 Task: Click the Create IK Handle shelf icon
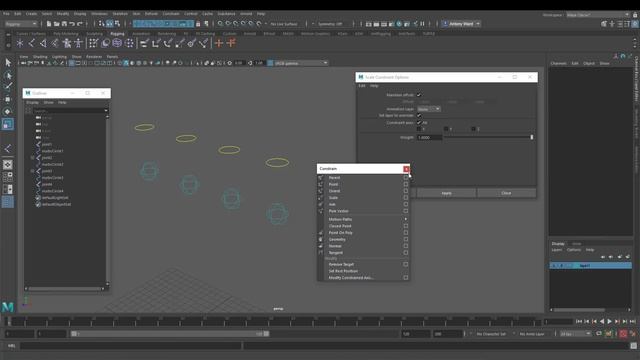43,43
